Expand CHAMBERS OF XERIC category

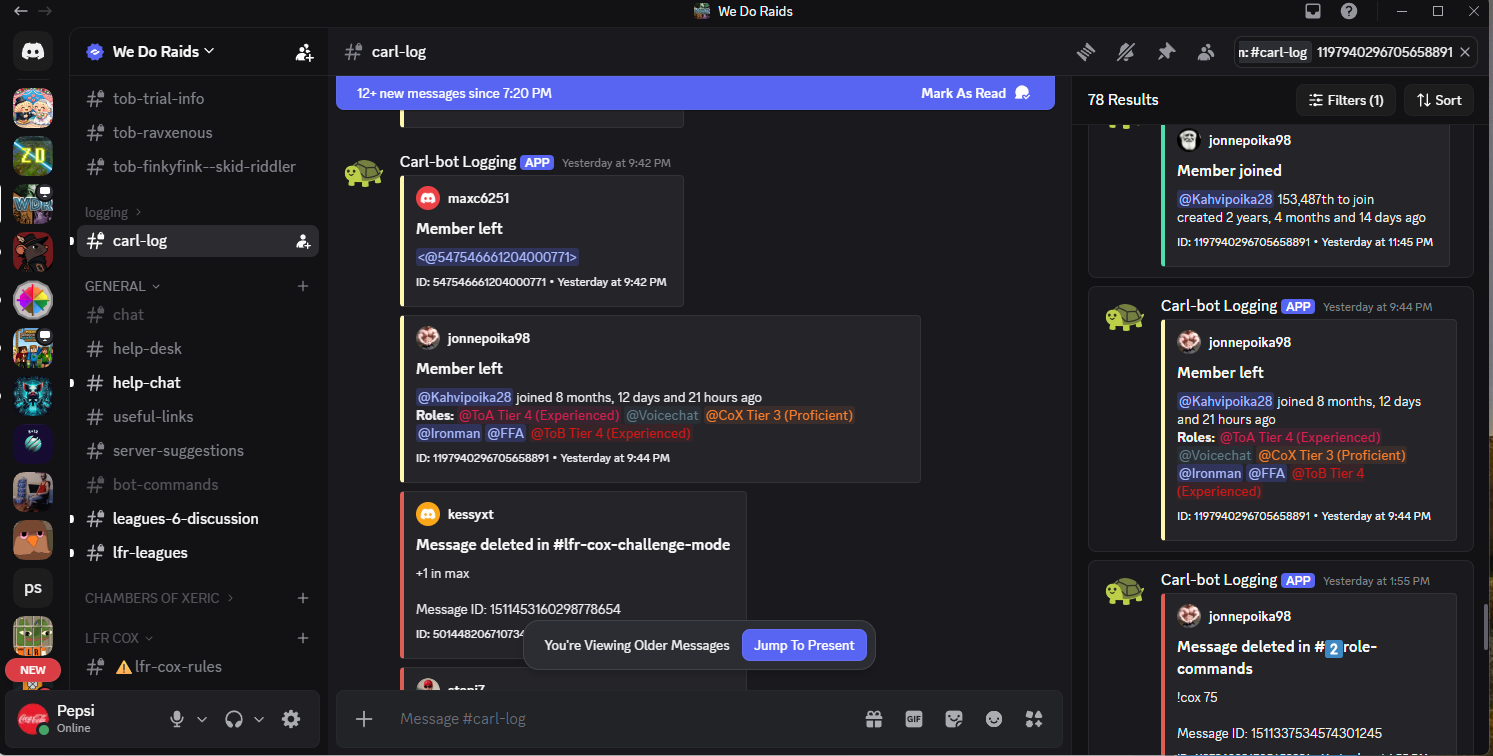(x=160, y=598)
